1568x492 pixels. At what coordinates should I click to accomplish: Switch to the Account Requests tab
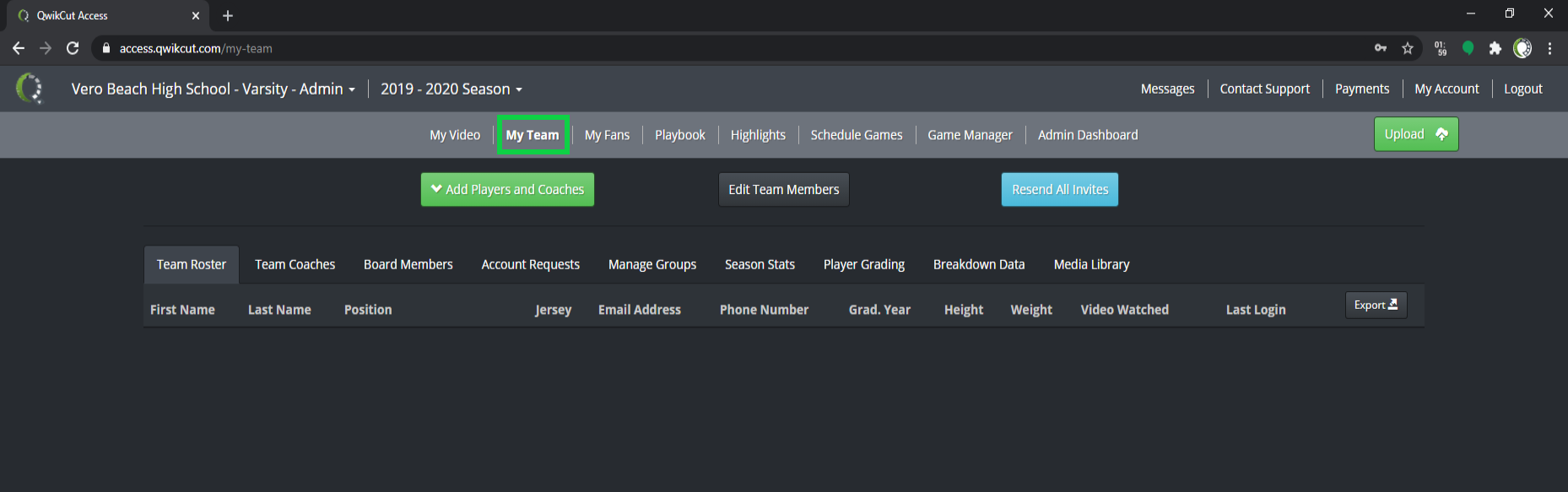pyautogui.click(x=531, y=264)
